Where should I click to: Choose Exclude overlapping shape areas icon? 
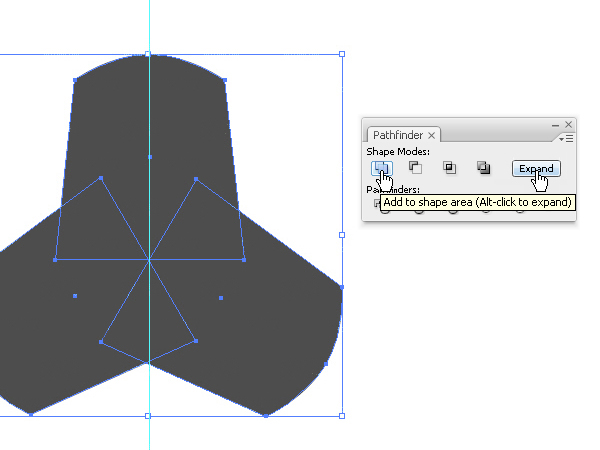[483, 168]
